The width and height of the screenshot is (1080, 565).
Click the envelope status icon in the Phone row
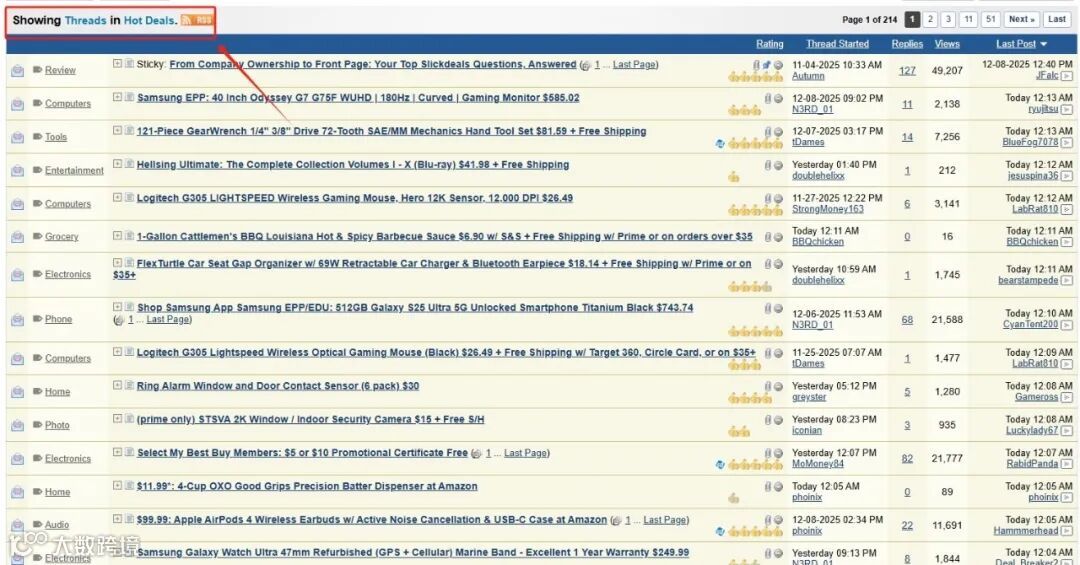[x=17, y=320]
